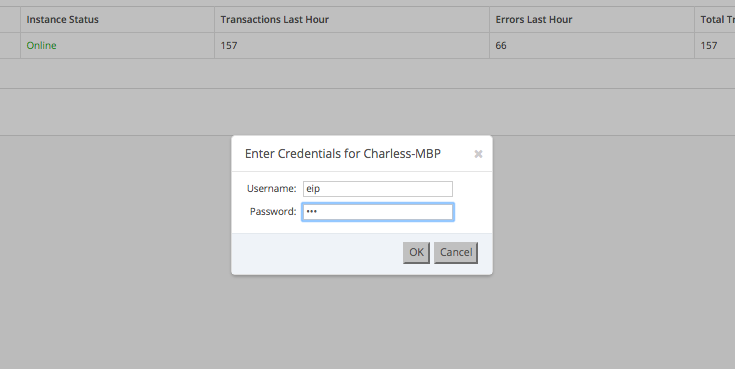The height and width of the screenshot is (369, 735).
Task: Click the partially visible Total column header
Action: click(717, 20)
